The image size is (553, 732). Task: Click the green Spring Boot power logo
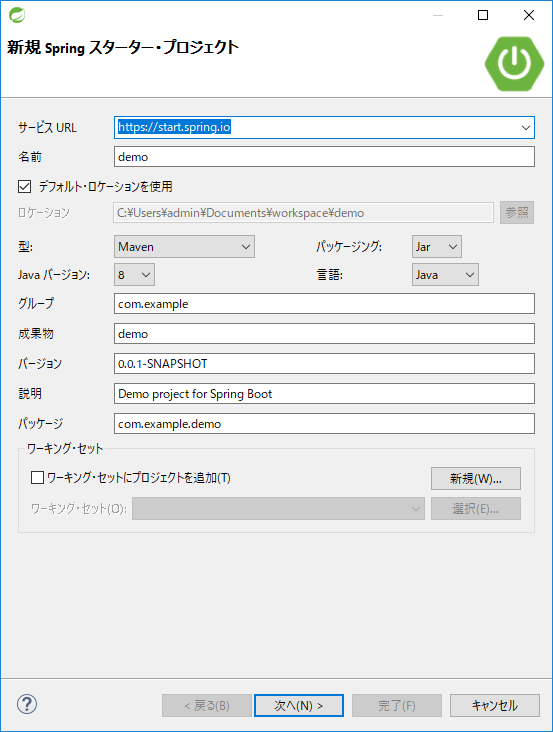(514, 63)
